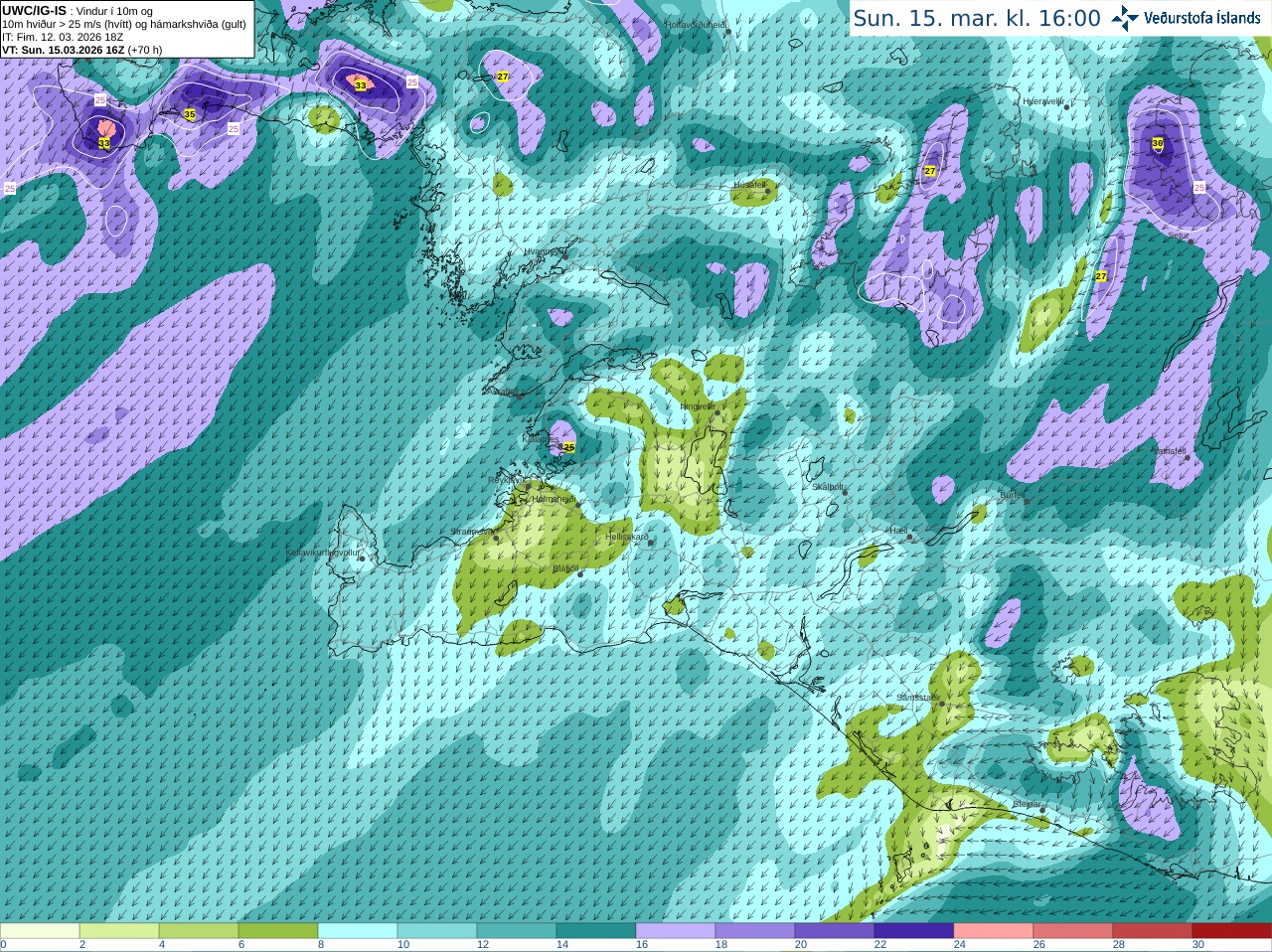The height and width of the screenshot is (952, 1272).
Task: Click the yellow 30 gust marker
Action: (x=1158, y=144)
